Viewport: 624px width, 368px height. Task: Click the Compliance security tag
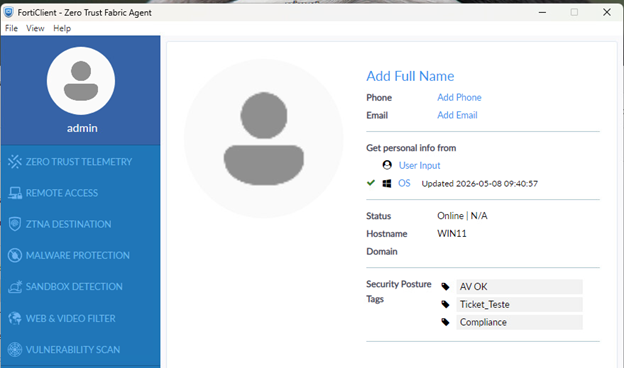click(x=519, y=322)
